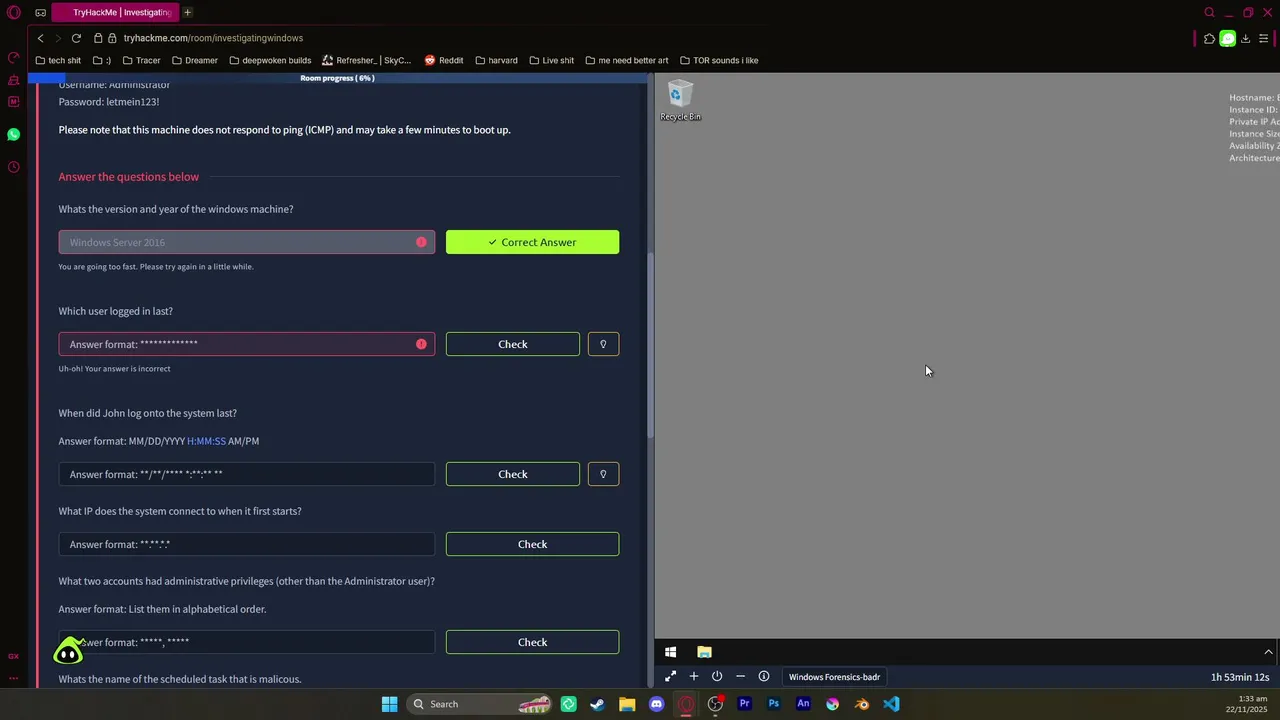This screenshot has width=1280, height=720.
Task: Open the browser tab search magnifier
Action: click(1209, 13)
